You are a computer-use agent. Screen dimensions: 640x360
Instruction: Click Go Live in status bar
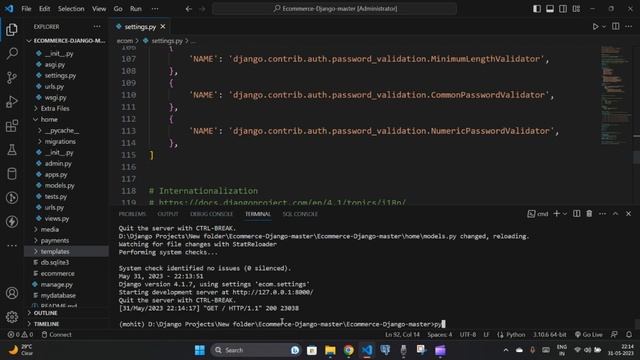[x=588, y=334]
